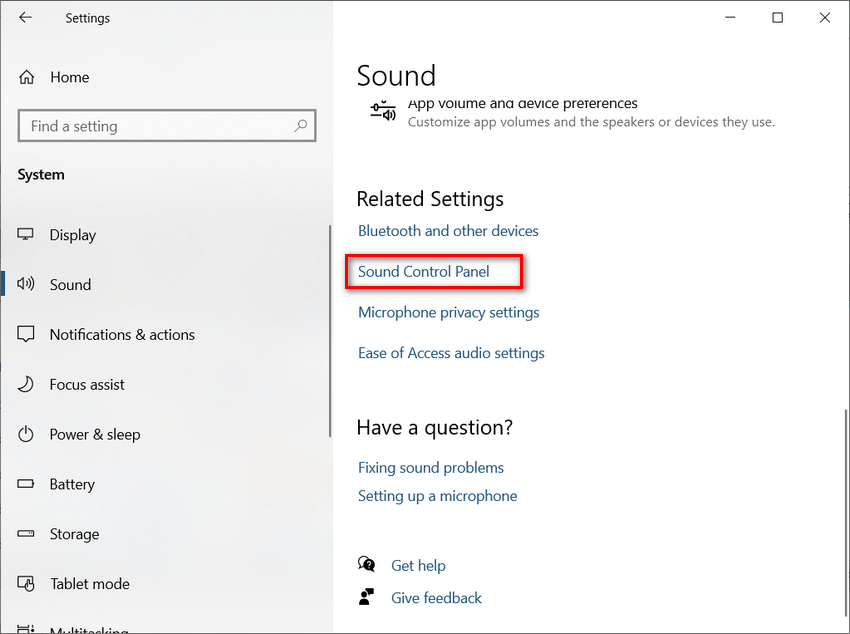Click the Storage drive icon
The width and height of the screenshot is (850, 634).
coord(27,534)
